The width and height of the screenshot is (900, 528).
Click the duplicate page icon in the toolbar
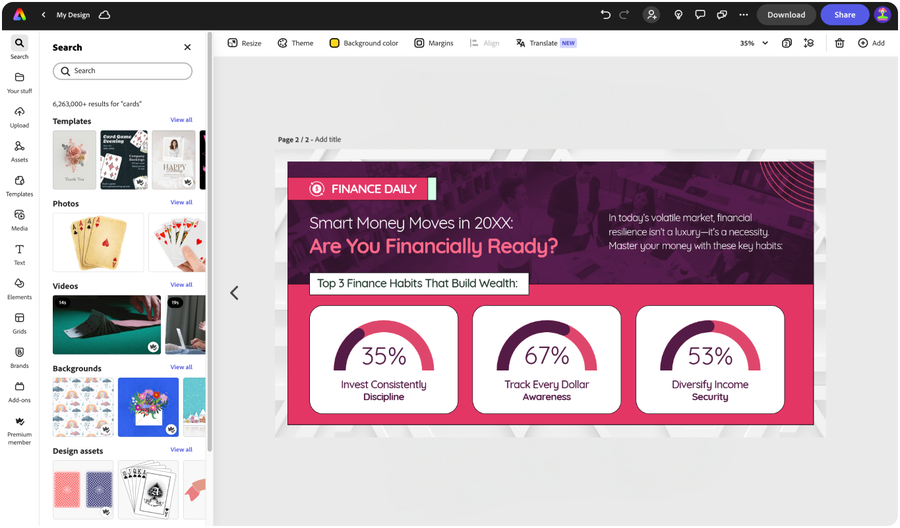click(x=787, y=43)
